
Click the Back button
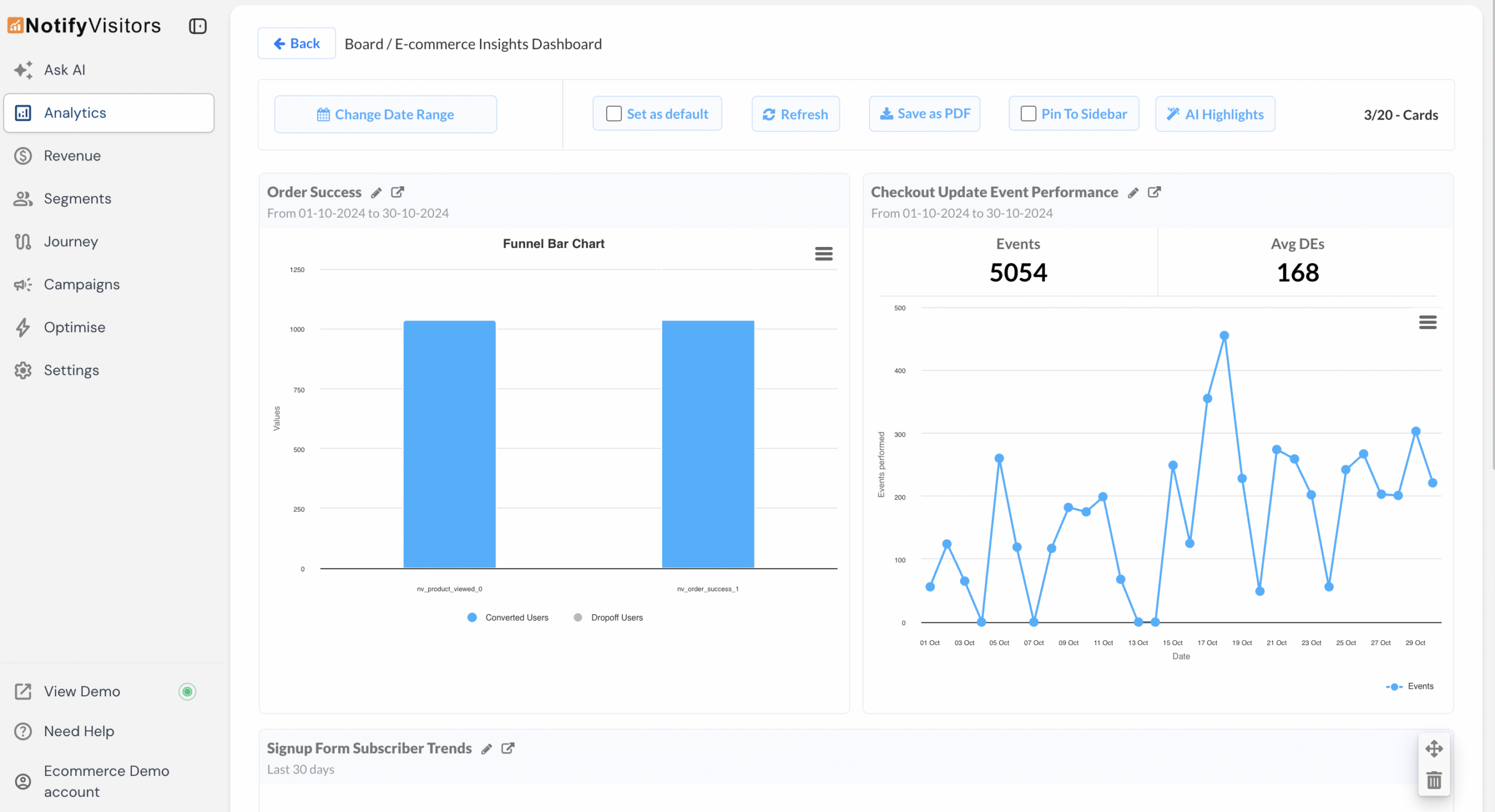coord(296,43)
